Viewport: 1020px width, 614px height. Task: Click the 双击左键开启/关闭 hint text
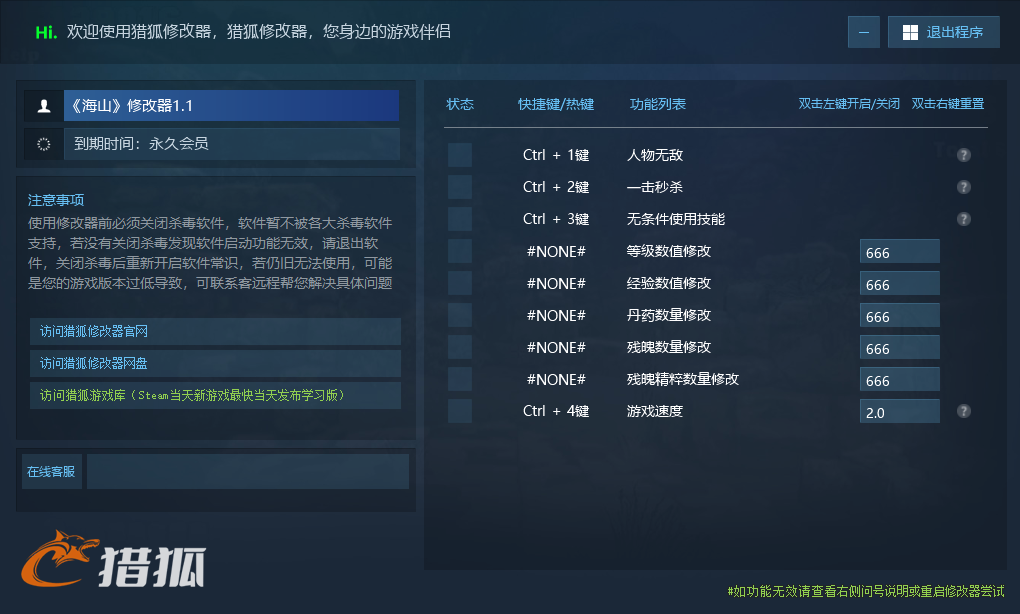click(x=849, y=104)
